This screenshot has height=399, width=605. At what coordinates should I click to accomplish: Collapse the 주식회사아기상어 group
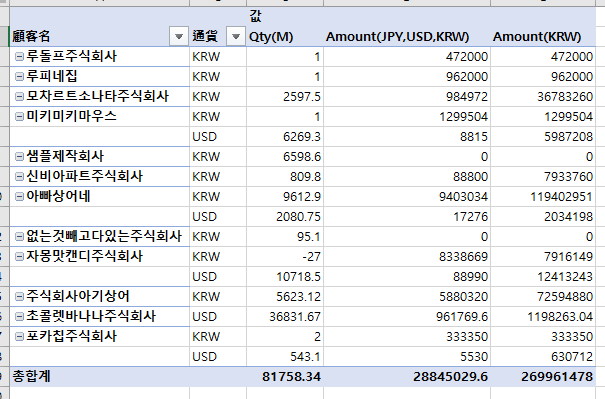(19, 296)
